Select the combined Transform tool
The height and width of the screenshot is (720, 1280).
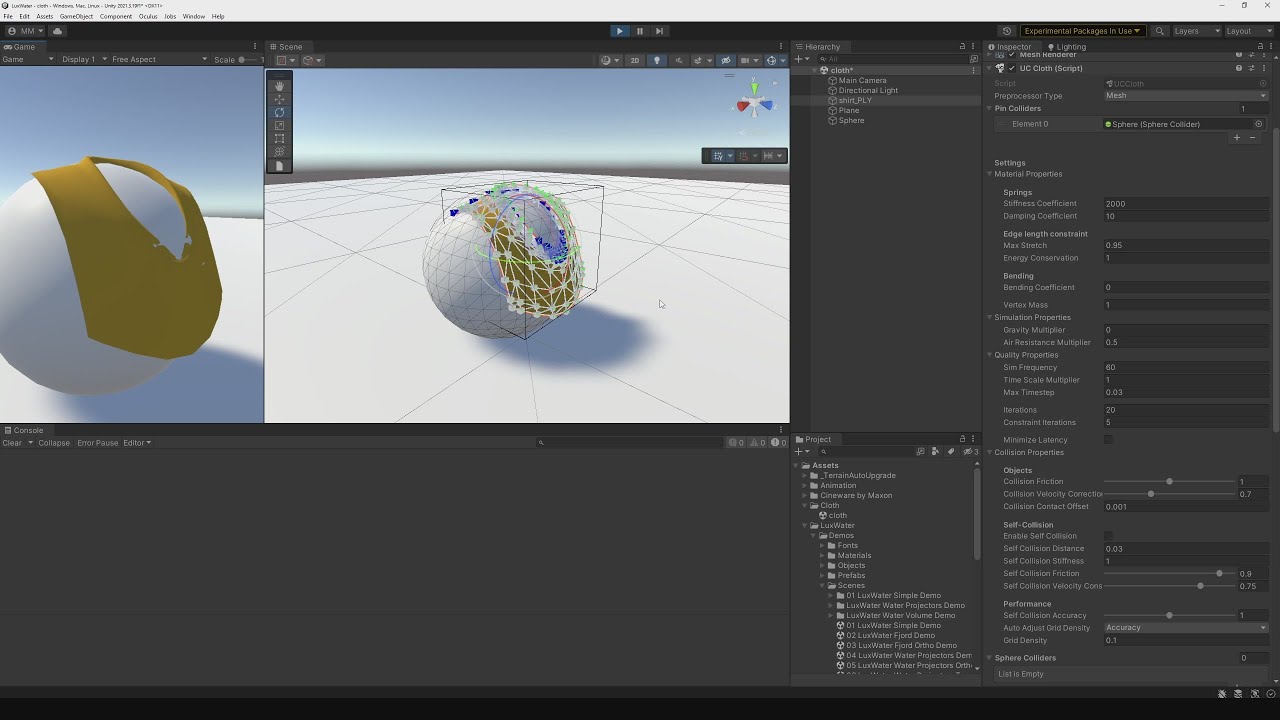click(279, 151)
